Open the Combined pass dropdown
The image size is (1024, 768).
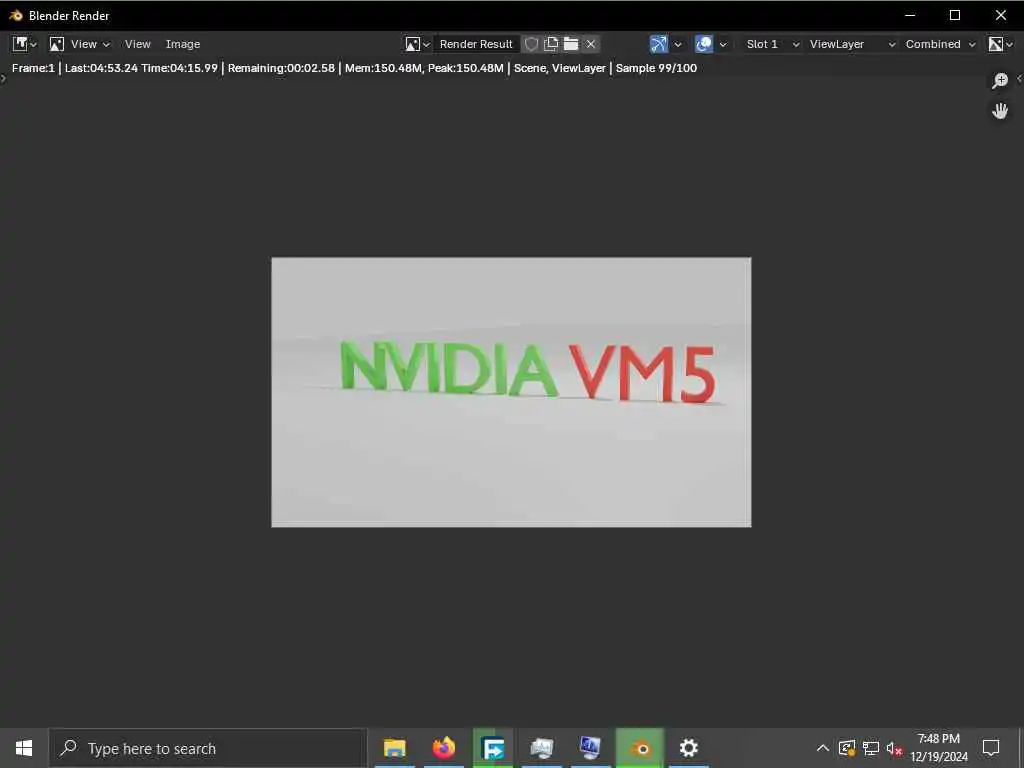pyautogui.click(x=940, y=44)
